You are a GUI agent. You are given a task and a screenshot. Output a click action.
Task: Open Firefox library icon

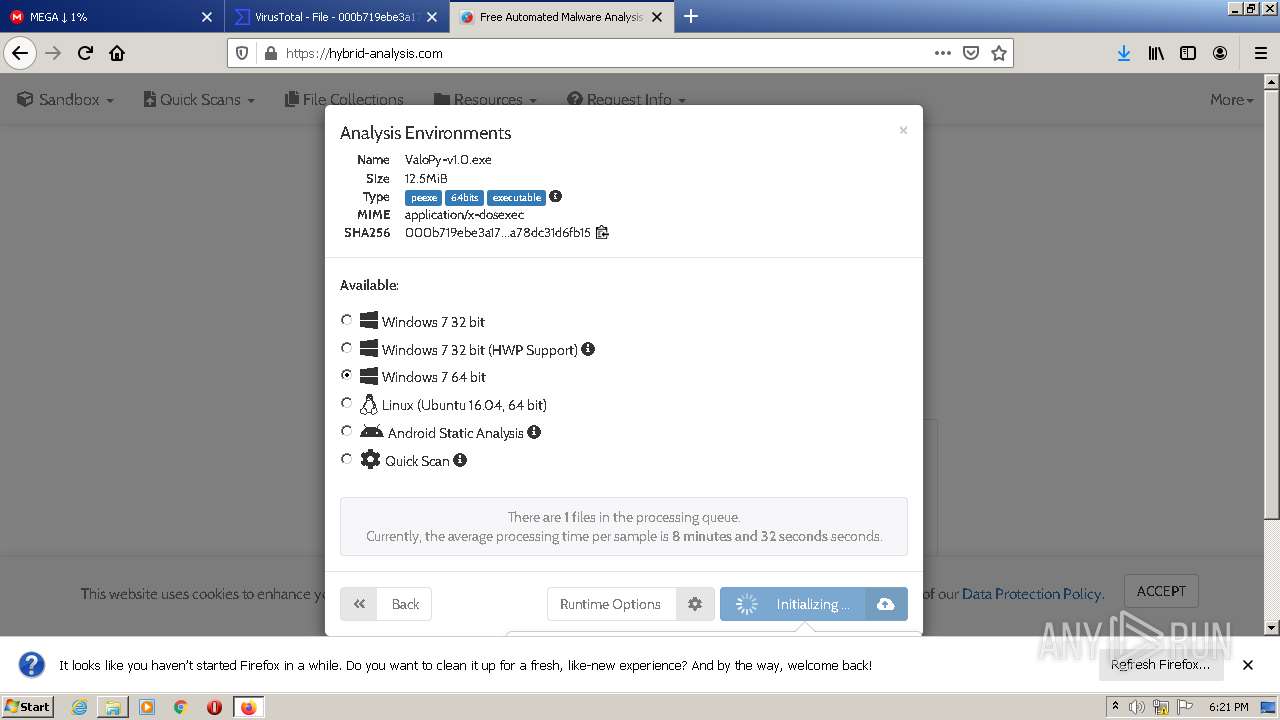[x=1156, y=53]
